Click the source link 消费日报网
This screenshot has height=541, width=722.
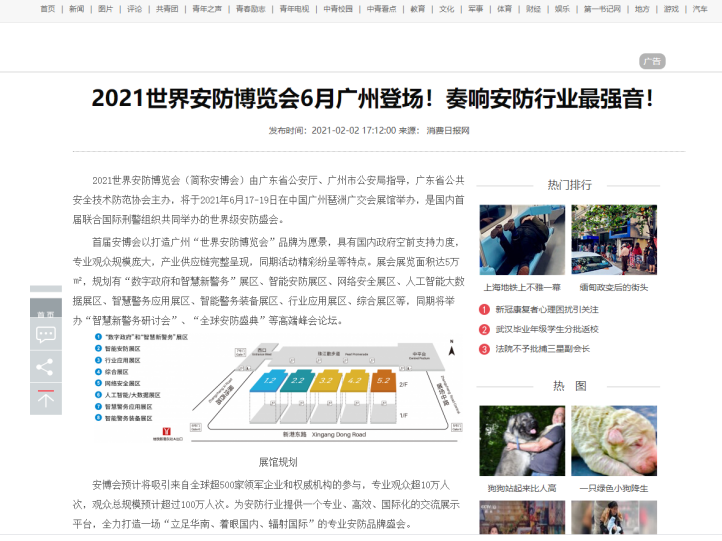pyautogui.click(x=448, y=130)
